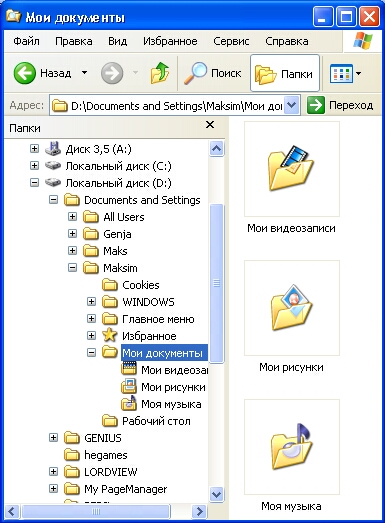This screenshot has height=523, width=385.
Task: Select Главное меню folder icon
Action: (110, 319)
